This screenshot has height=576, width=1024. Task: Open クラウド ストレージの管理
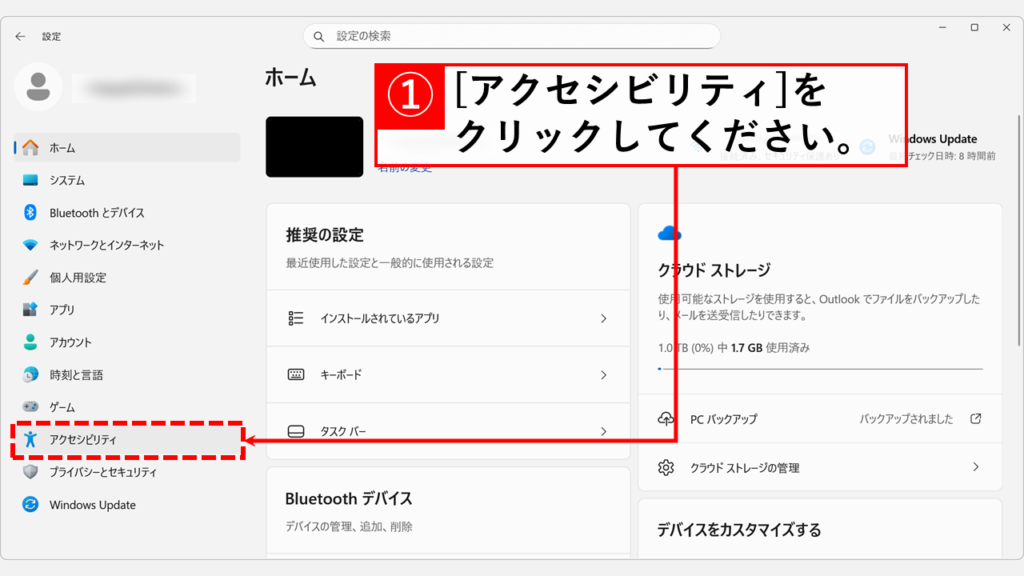[820, 467]
